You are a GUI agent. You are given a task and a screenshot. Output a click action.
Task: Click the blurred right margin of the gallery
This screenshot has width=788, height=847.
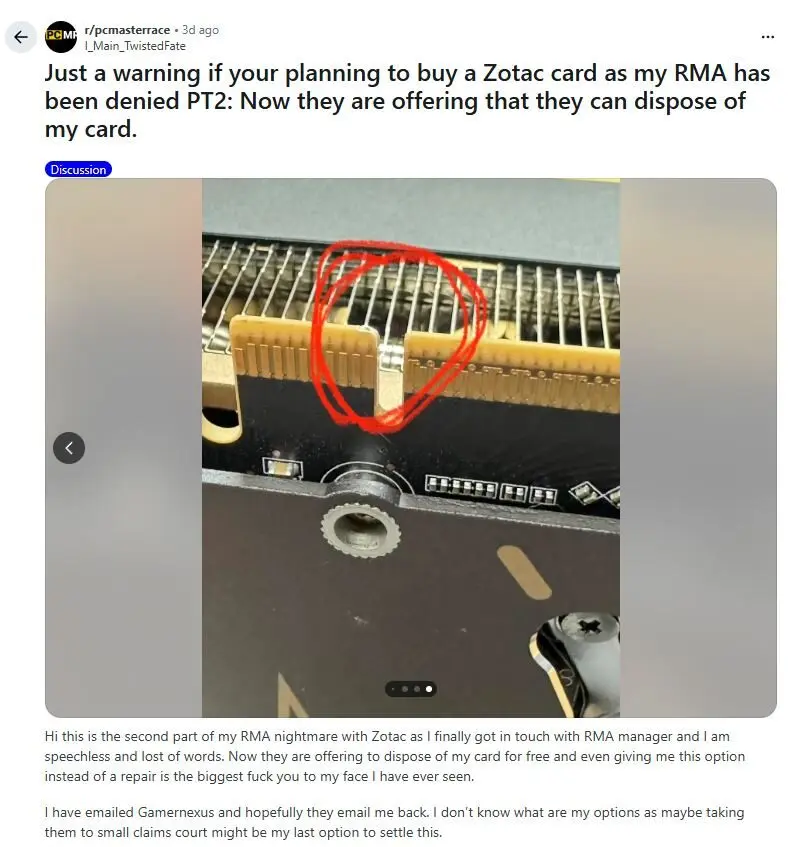pos(698,448)
